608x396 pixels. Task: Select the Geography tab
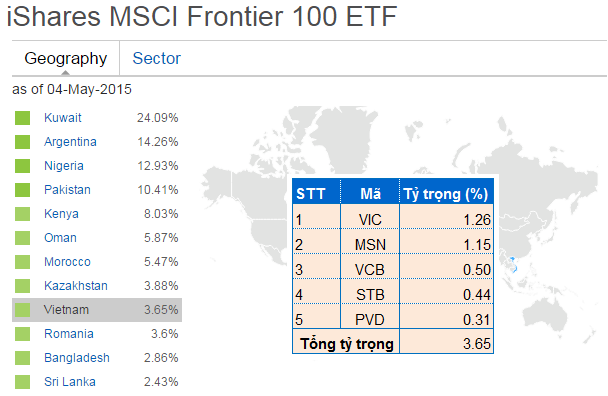click(x=66, y=59)
